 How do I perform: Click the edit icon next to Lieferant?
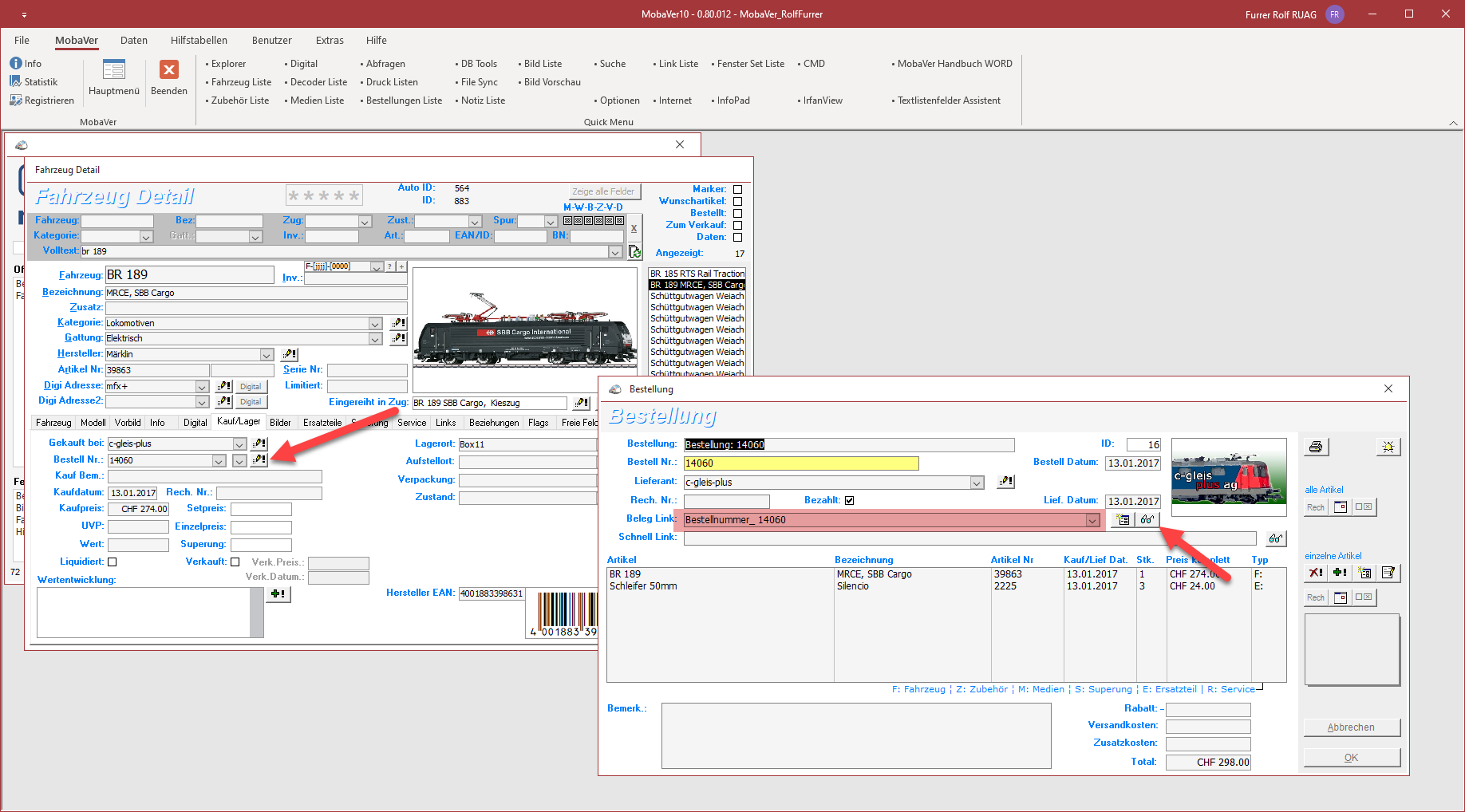[x=1007, y=482]
